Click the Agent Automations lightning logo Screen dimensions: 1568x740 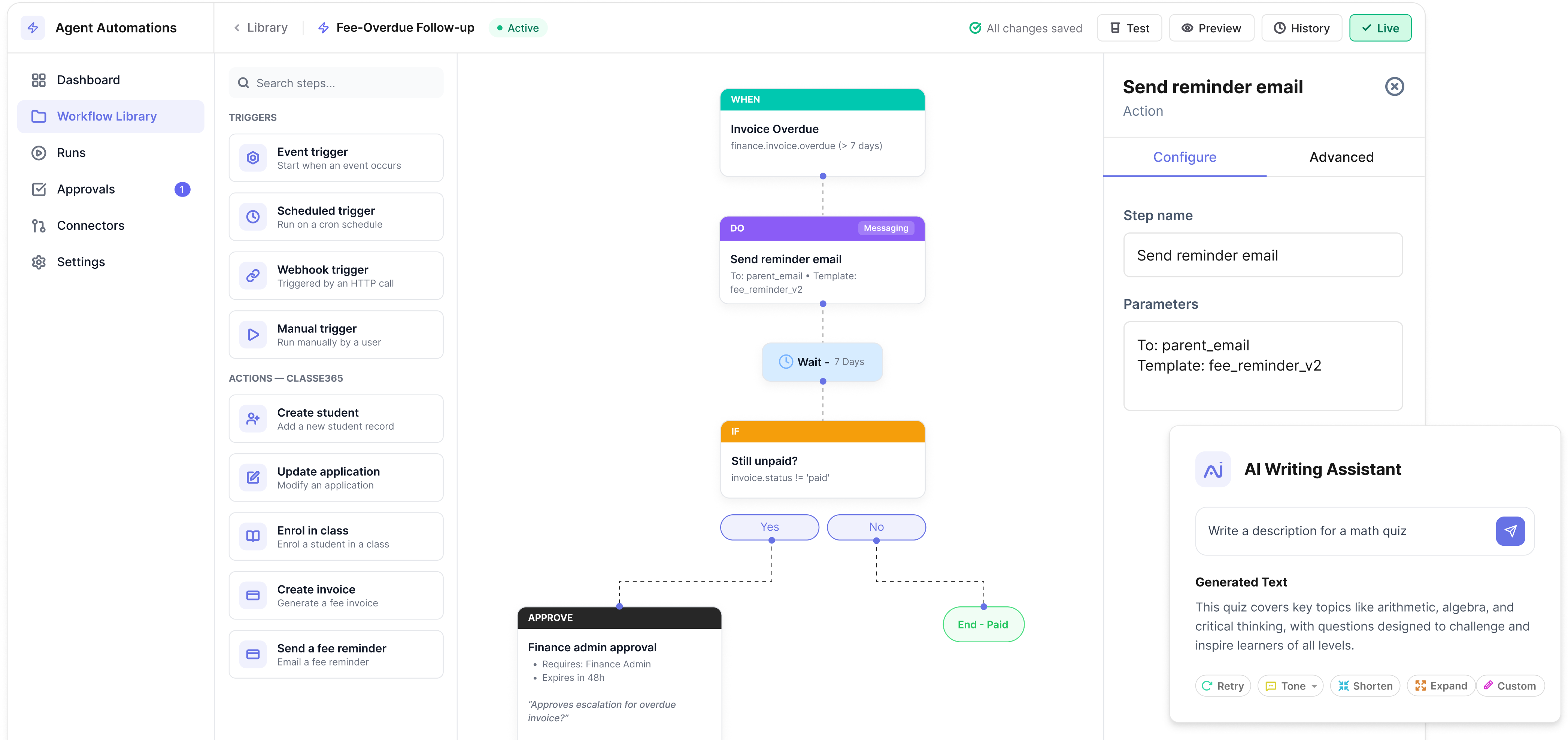coord(33,28)
